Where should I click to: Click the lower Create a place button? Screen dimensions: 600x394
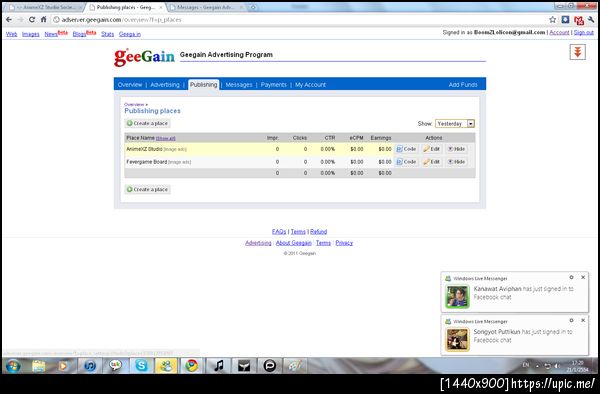[147, 189]
